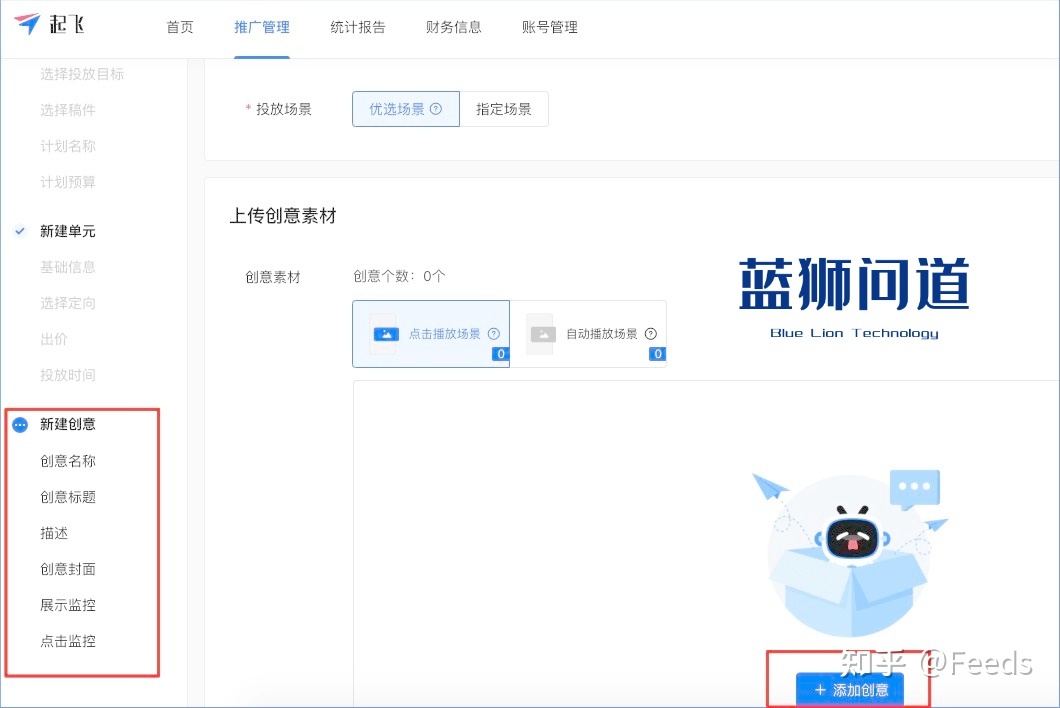The width and height of the screenshot is (1060, 708).
Task: Click the 起飞 paper plane logo
Action: click(27, 25)
